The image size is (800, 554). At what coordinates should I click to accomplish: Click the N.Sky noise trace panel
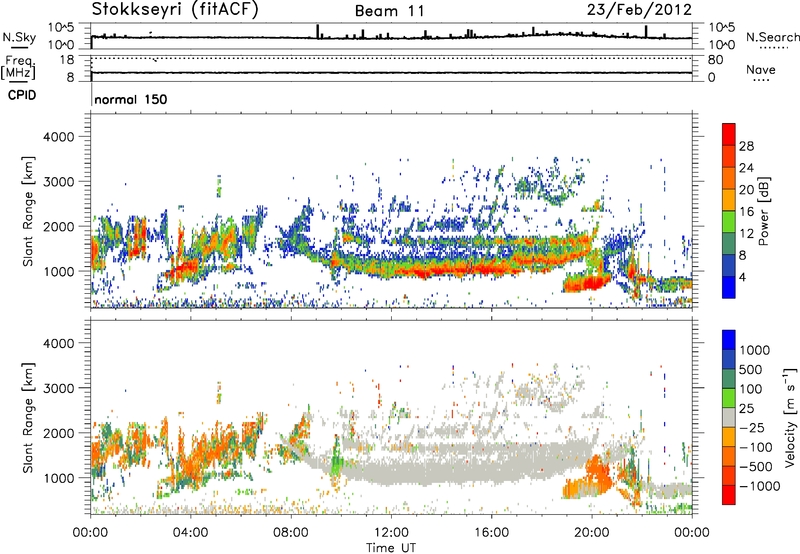coord(391,36)
